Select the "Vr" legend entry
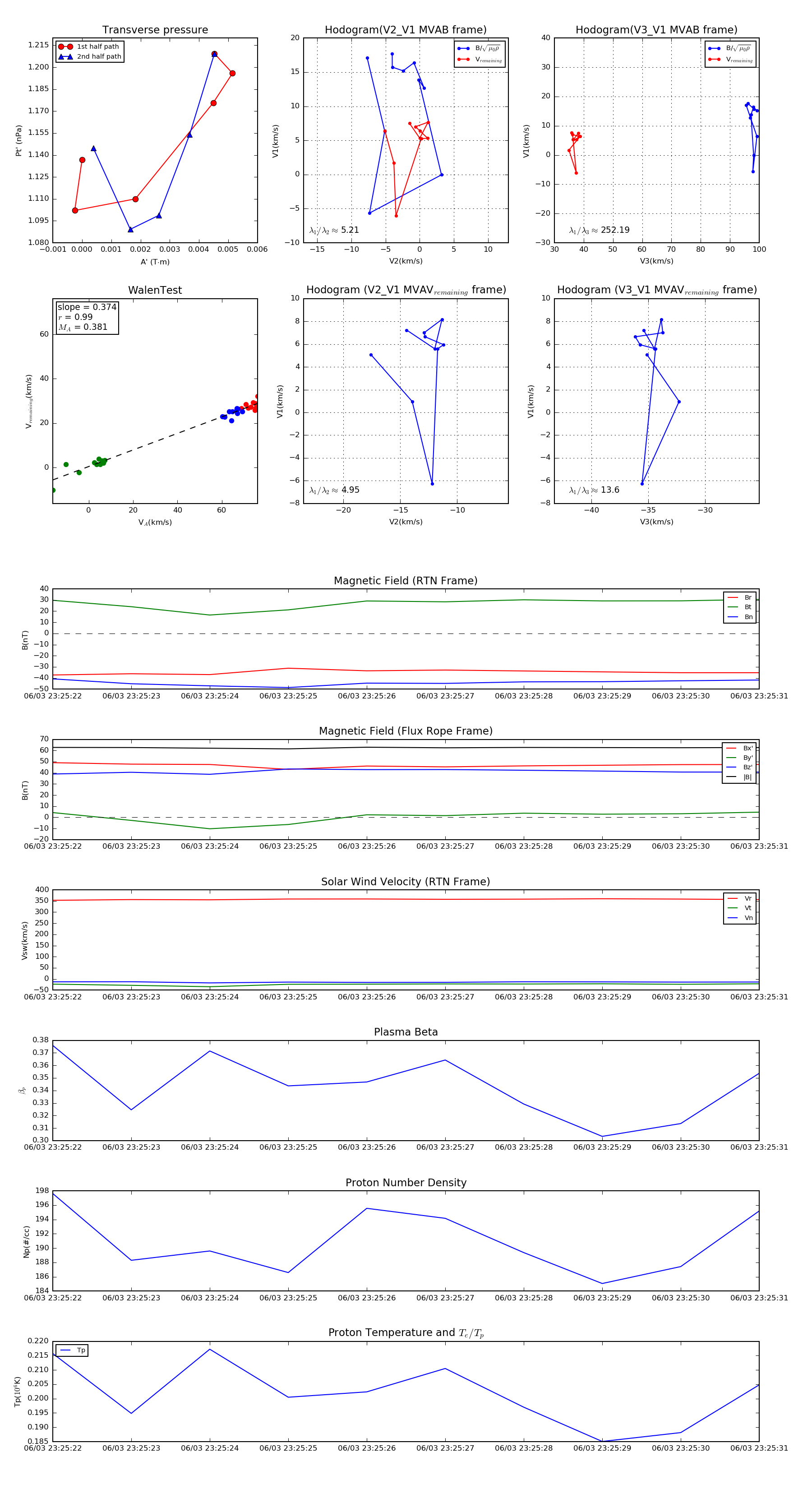The image size is (812, 1489). pyautogui.click(x=740, y=899)
